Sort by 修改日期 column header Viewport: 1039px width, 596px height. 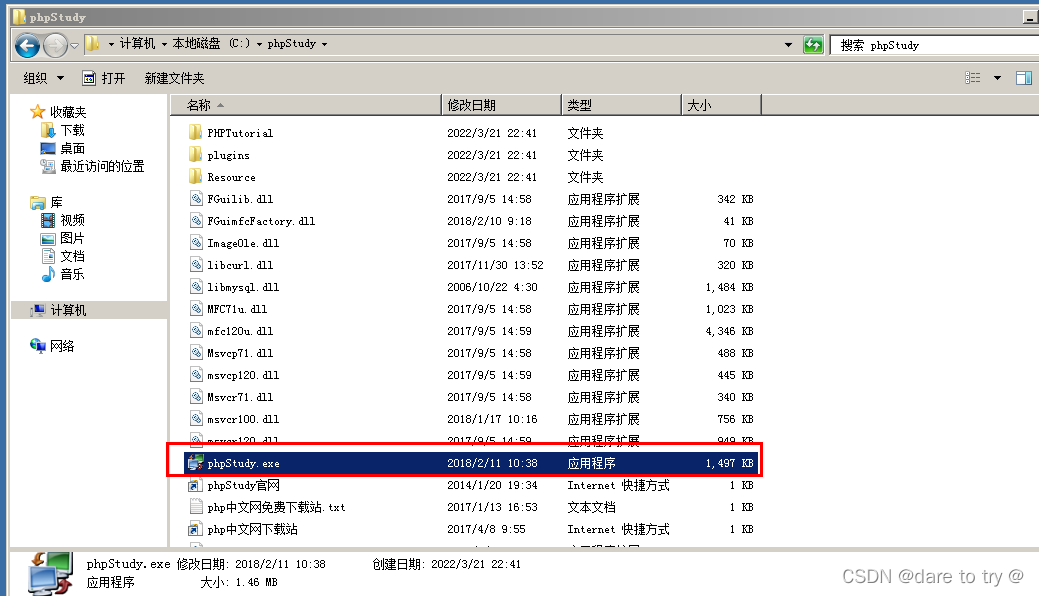pos(501,105)
